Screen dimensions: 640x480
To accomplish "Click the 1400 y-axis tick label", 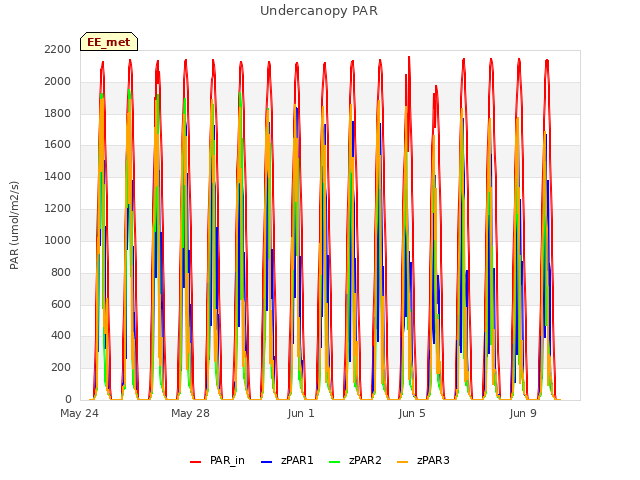I will click(58, 176).
